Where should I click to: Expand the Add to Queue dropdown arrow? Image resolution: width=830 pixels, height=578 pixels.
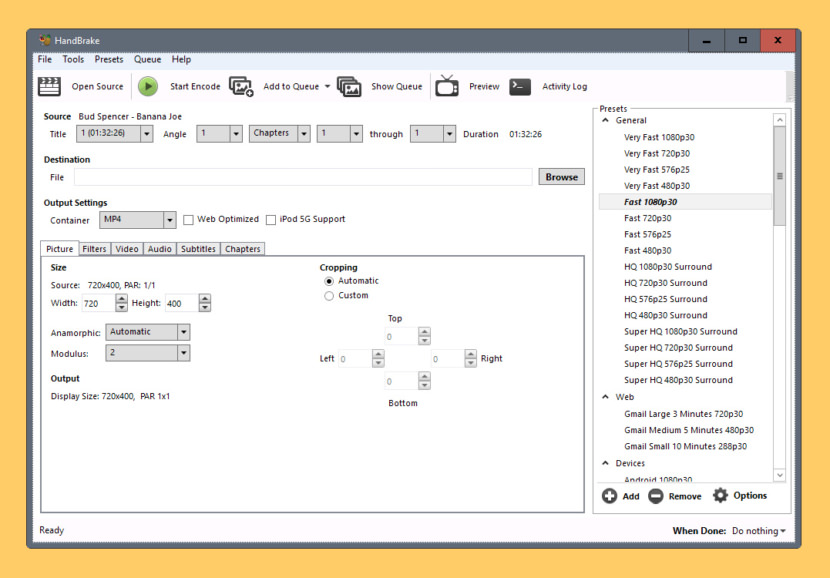[327, 86]
